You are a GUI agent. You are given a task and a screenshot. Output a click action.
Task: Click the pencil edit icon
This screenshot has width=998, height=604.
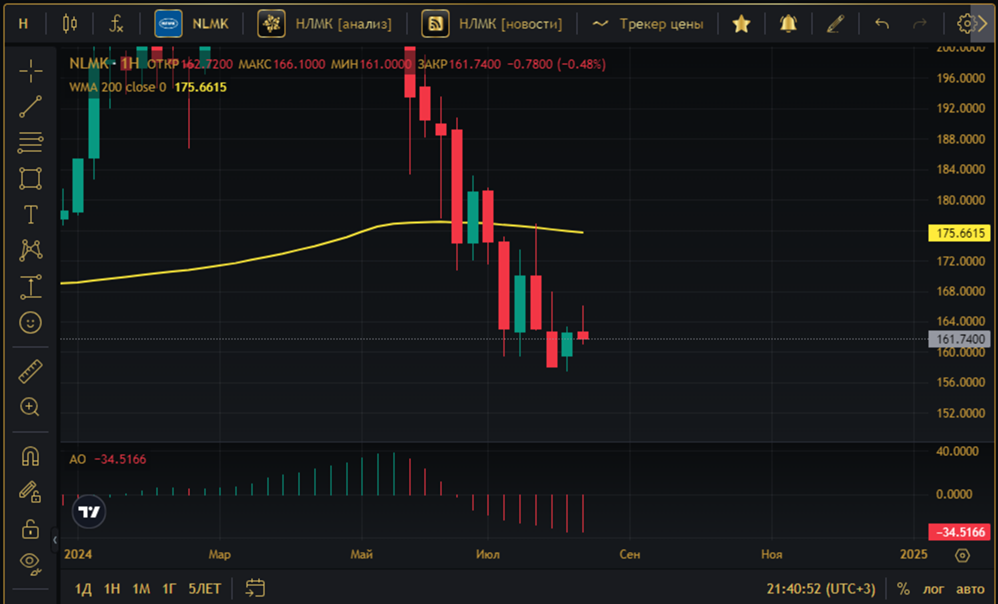point(835,24)
